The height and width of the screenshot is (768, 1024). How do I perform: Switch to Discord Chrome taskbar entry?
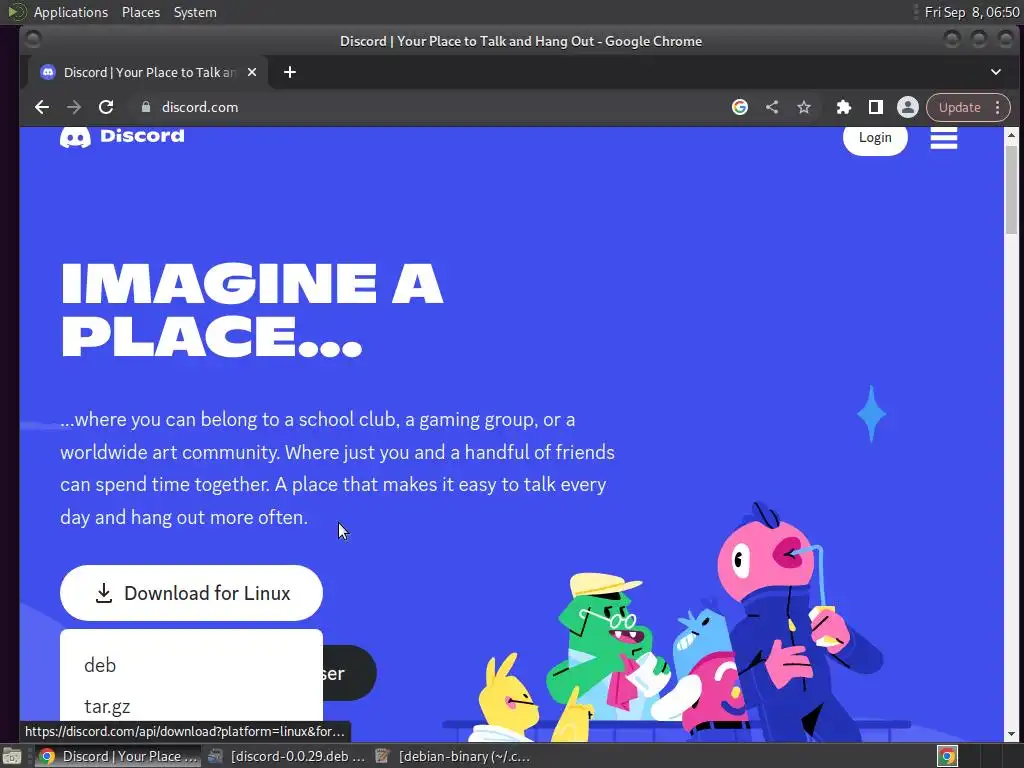[x=118, y=756]
